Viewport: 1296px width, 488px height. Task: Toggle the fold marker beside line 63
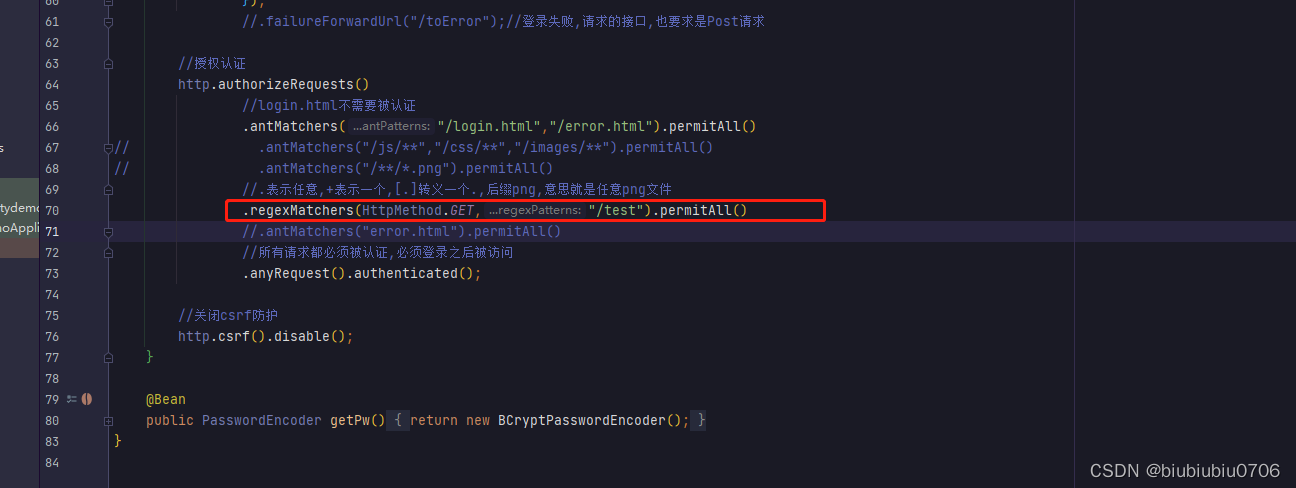coord(109,63)
